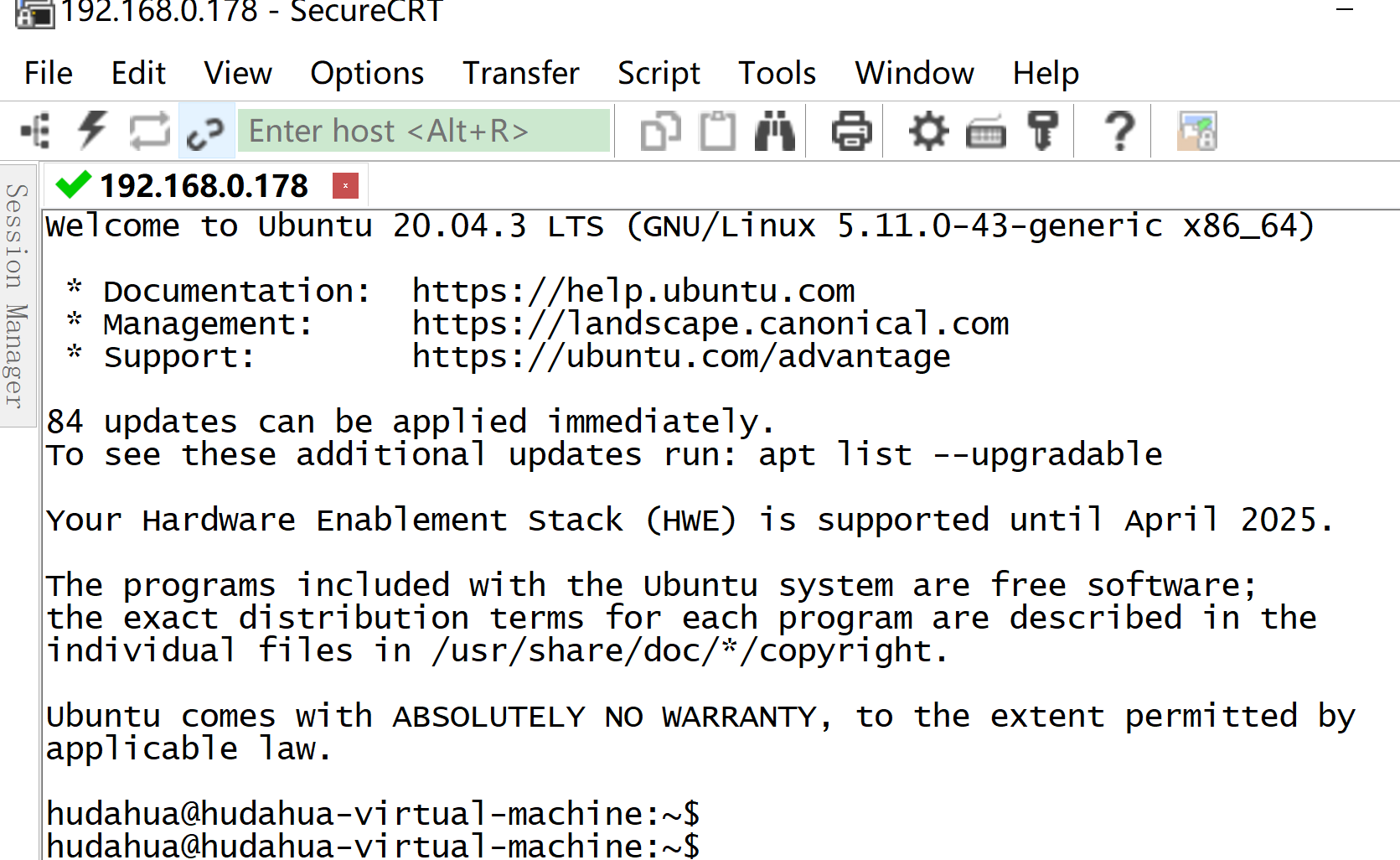The width and height of the screenshot is (1400, 860).
Task: Select the 192.168.0.178 session tab
Action: click(204, 186)
